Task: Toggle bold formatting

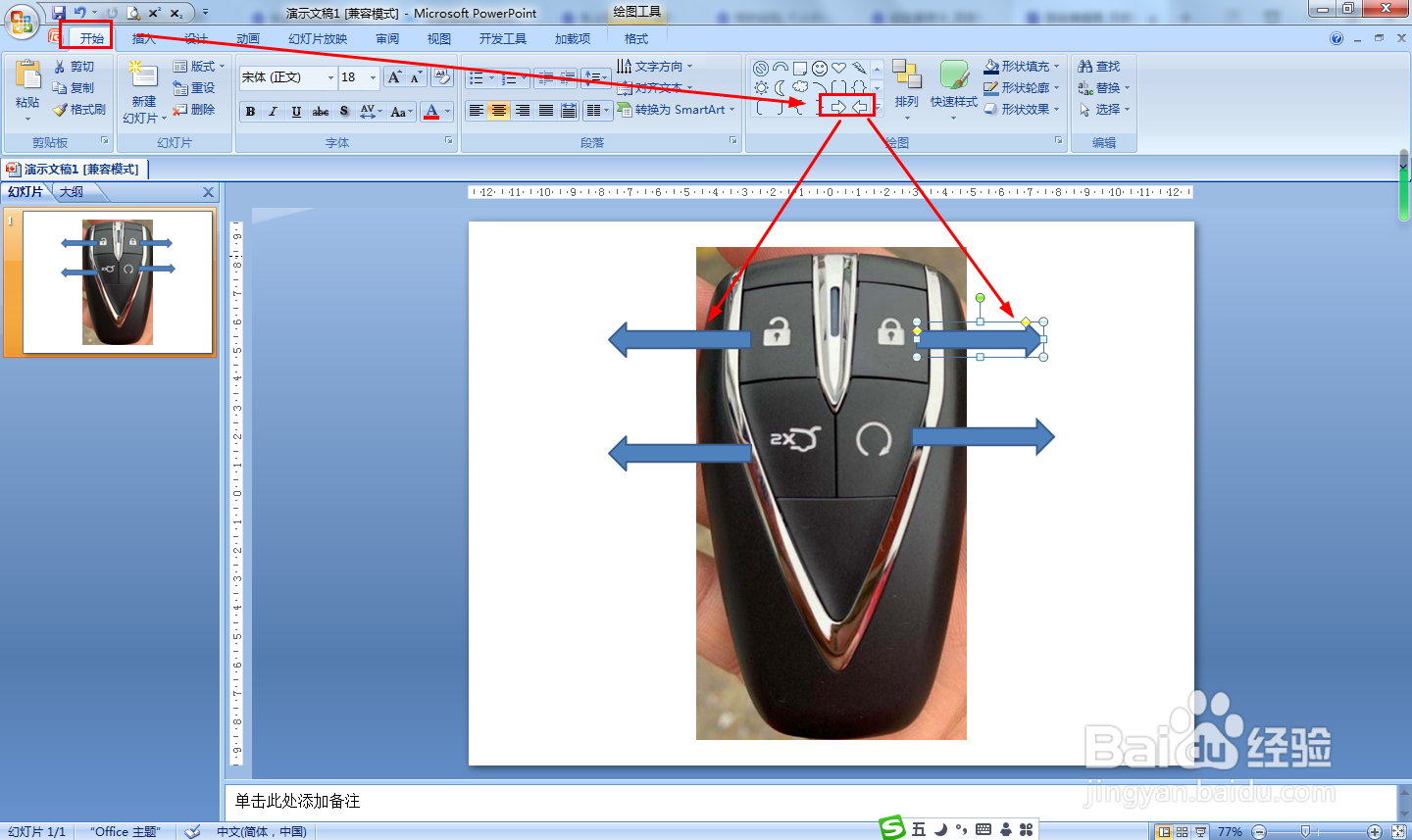Action: (250, 112)
